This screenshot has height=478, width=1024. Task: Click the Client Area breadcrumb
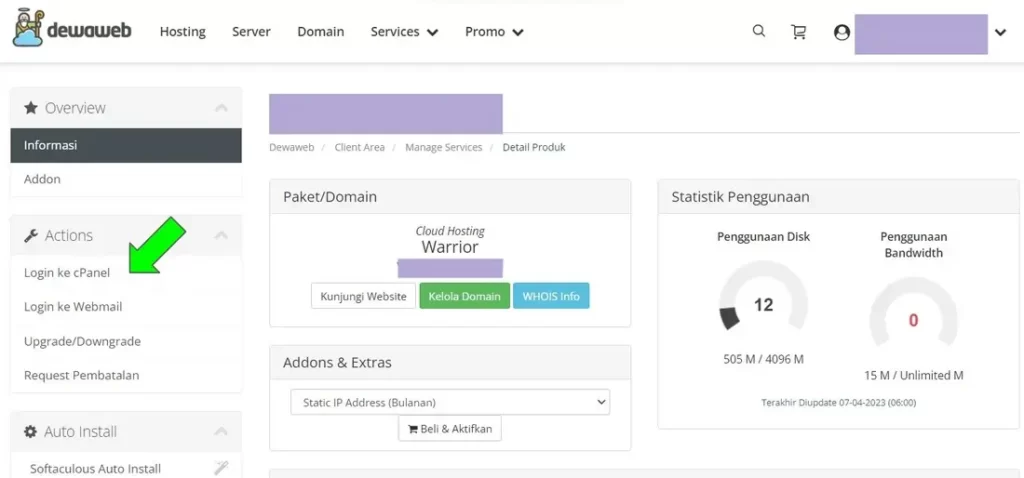[x=360, y=148]
